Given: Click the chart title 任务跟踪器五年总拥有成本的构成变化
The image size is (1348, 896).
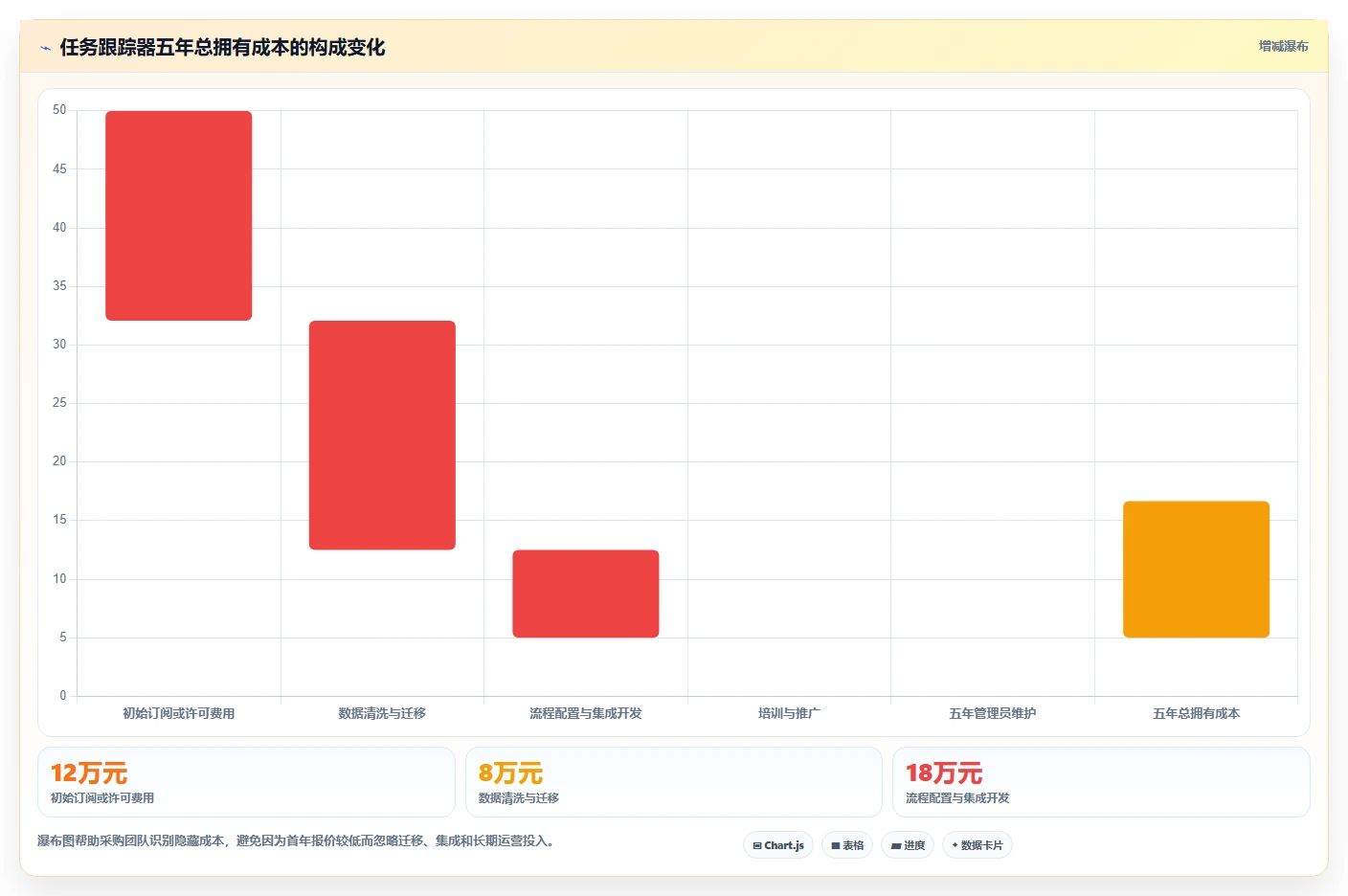Looking at the screenshot, I should tap(222, 47).
